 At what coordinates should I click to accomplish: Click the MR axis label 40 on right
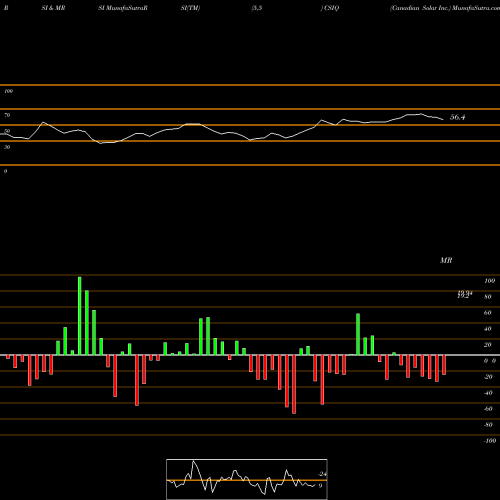click(x=488, y=329)
